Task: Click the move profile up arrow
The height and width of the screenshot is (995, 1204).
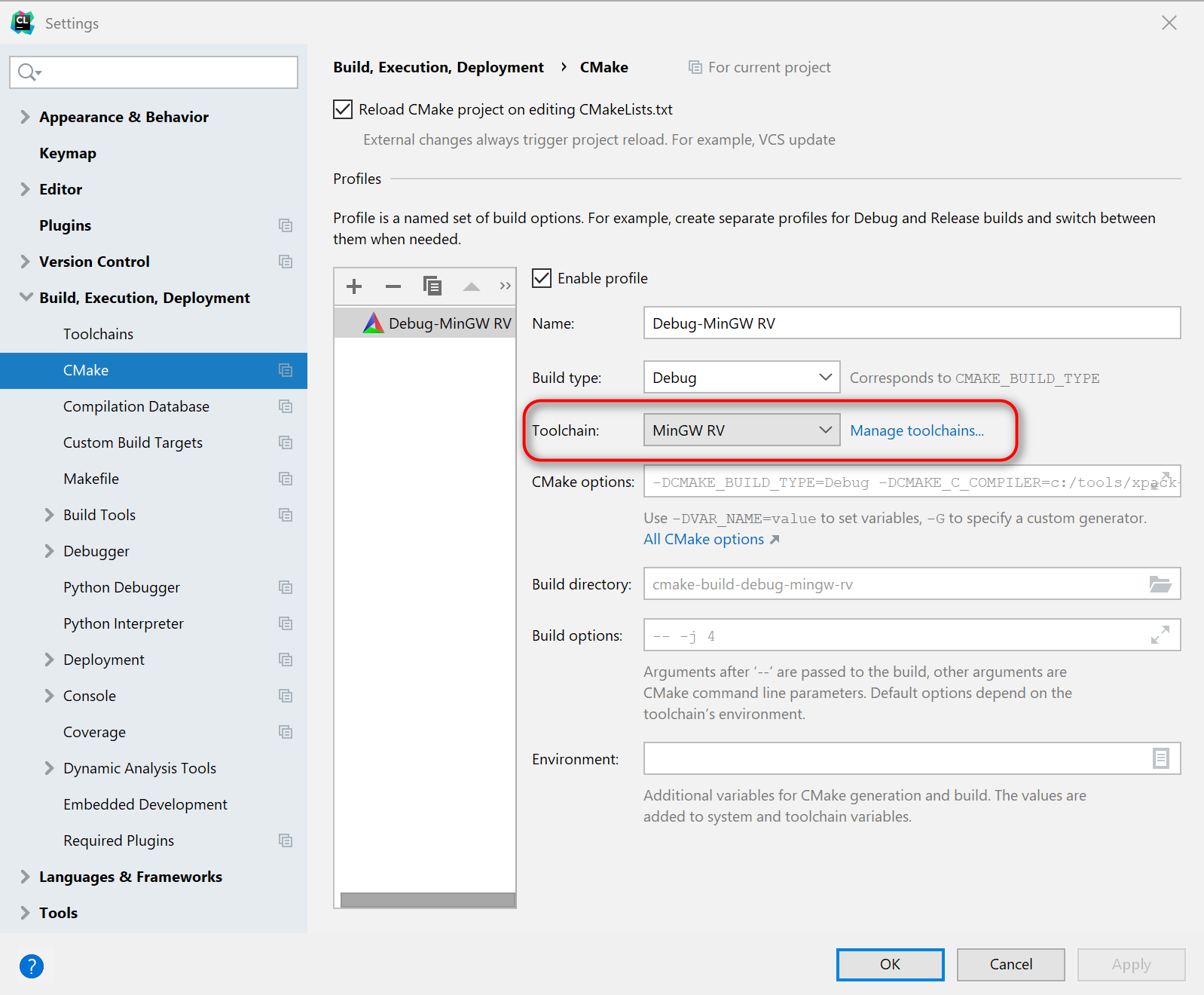Action: pos(472,286)
